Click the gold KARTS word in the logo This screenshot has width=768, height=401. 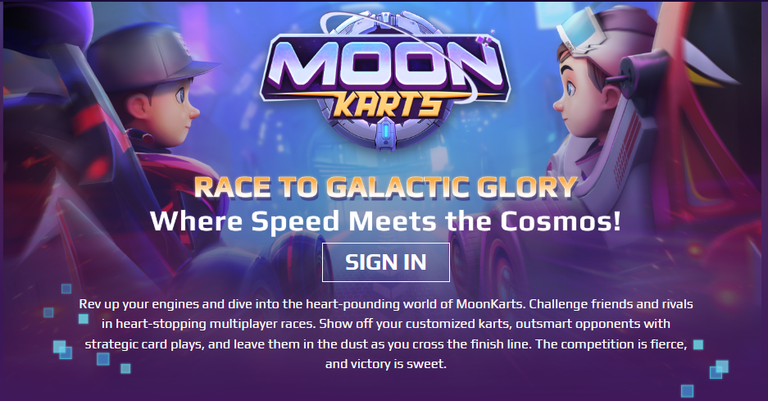(x=387, y=106)
